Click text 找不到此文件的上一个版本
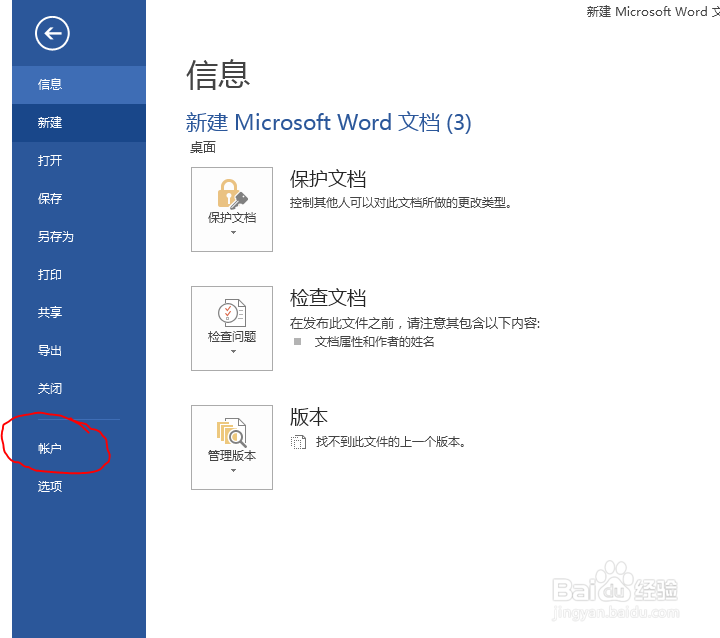The width and height of the screenshot is (720, 638). point(391,442)
